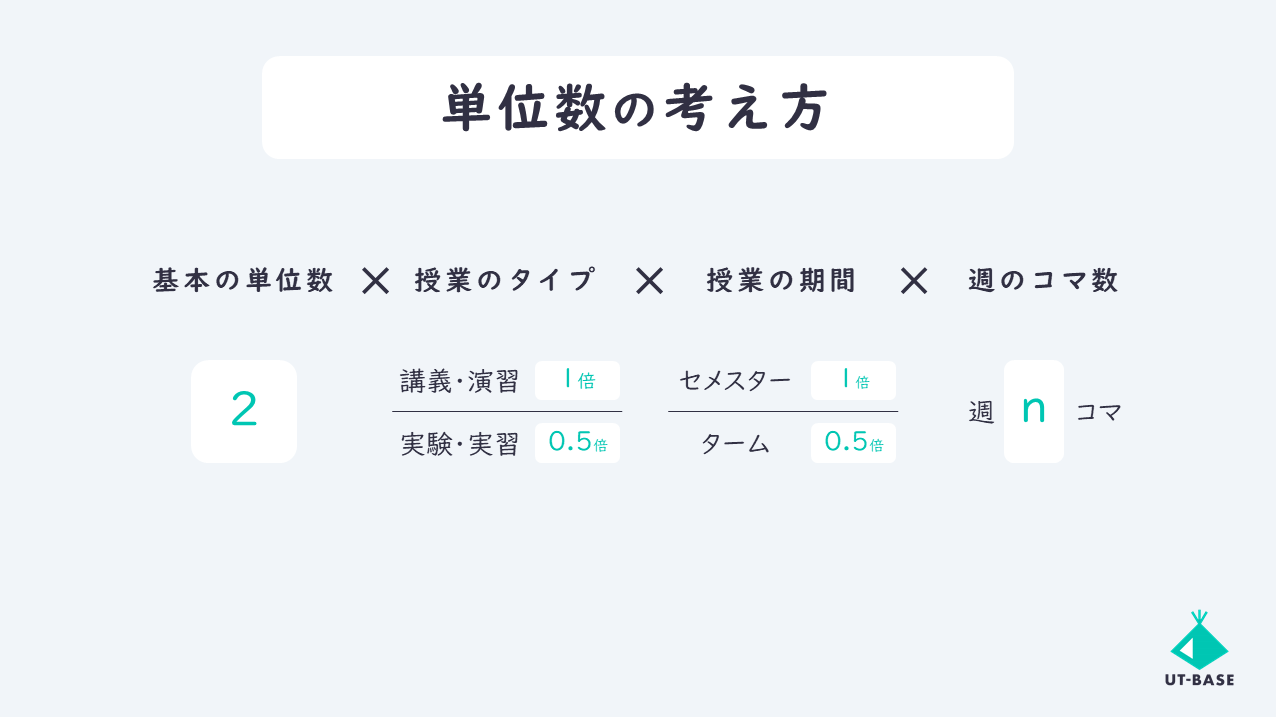Click the 講義・演習 label
This screenshot has height=717, width=1276.
[460, 381]
